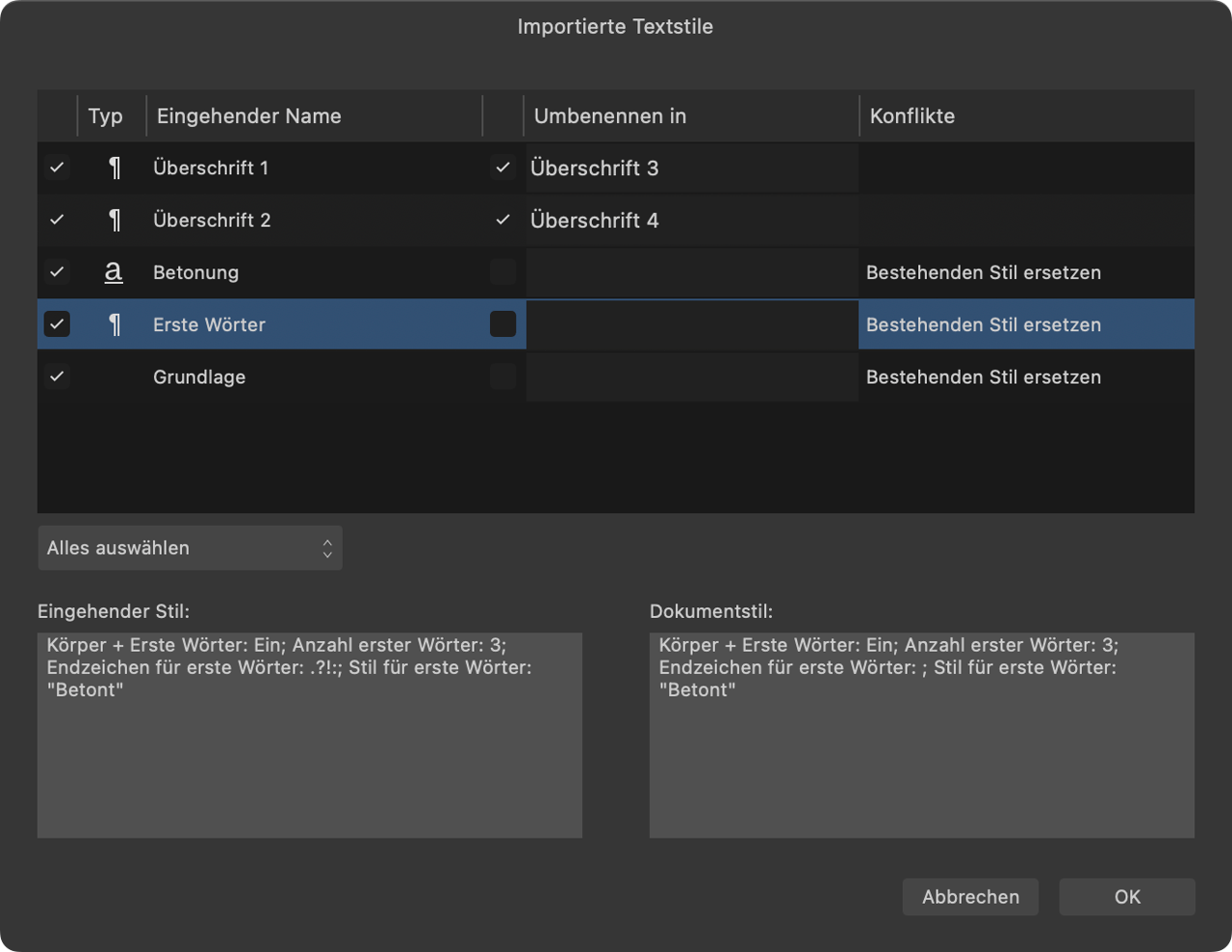Click the Typ column header
This screenshot has width=1232, height=952.
pos(112,116)
